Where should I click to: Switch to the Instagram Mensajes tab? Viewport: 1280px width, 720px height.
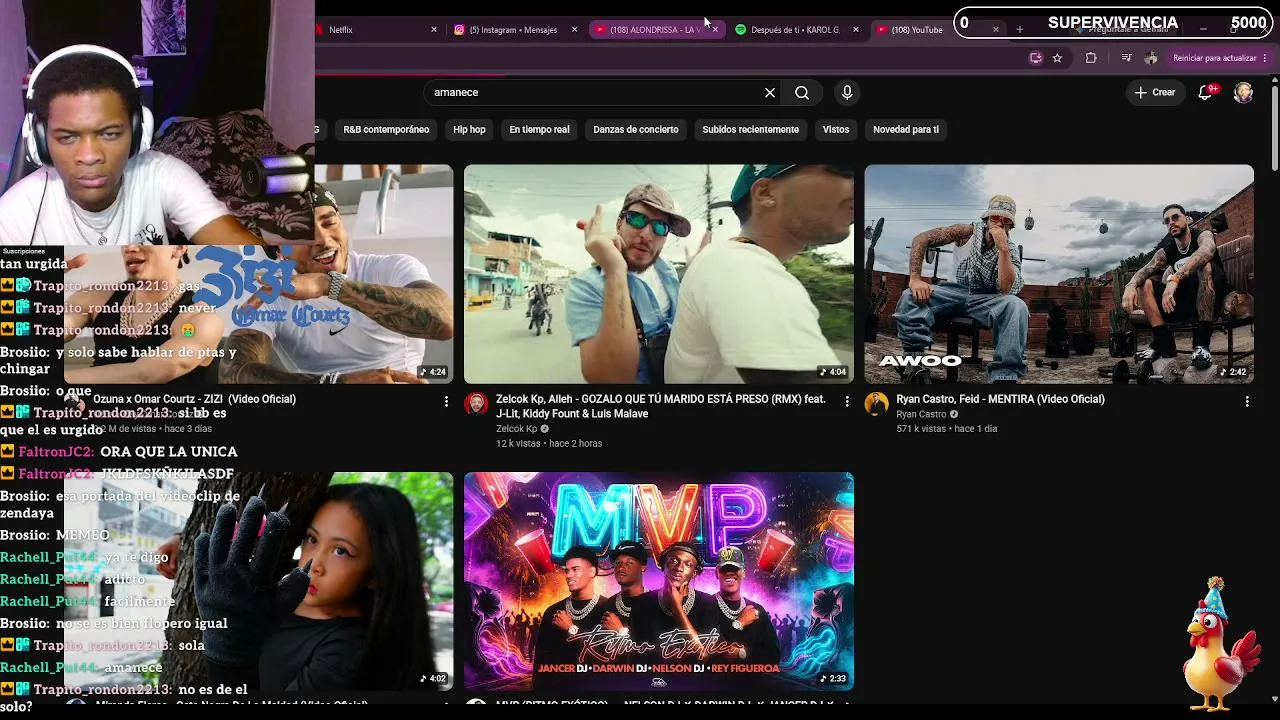point(516,30)
